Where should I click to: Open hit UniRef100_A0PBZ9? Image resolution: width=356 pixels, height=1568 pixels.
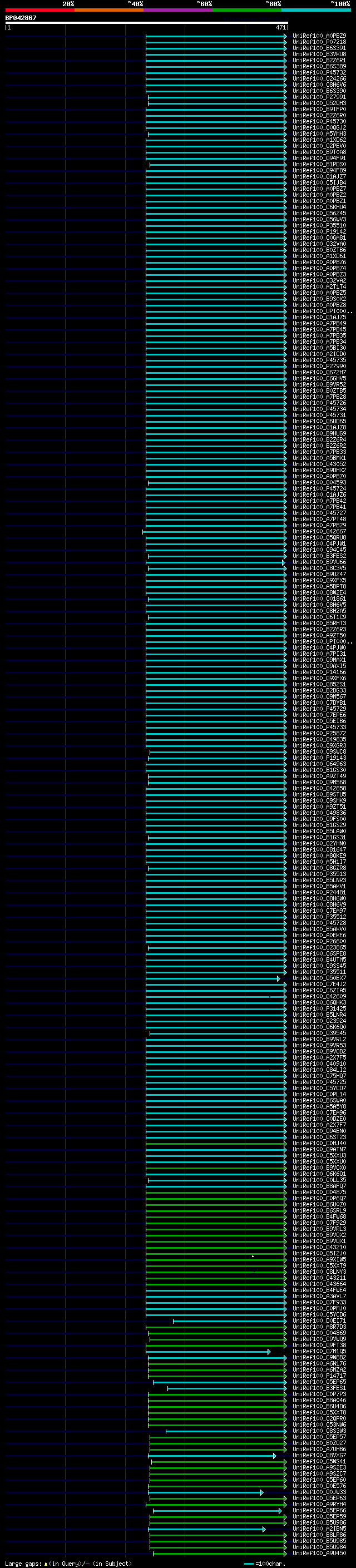click(x=319, y=36)
